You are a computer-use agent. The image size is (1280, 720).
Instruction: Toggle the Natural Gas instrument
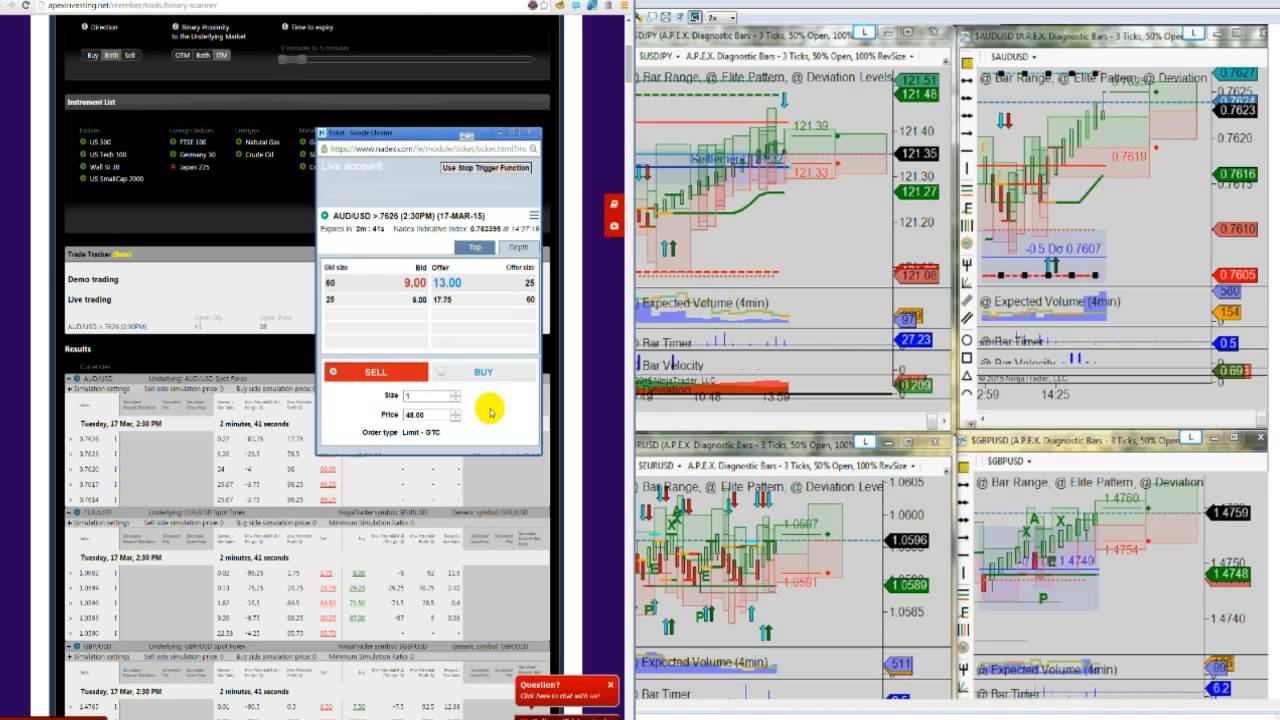(256, 142)
